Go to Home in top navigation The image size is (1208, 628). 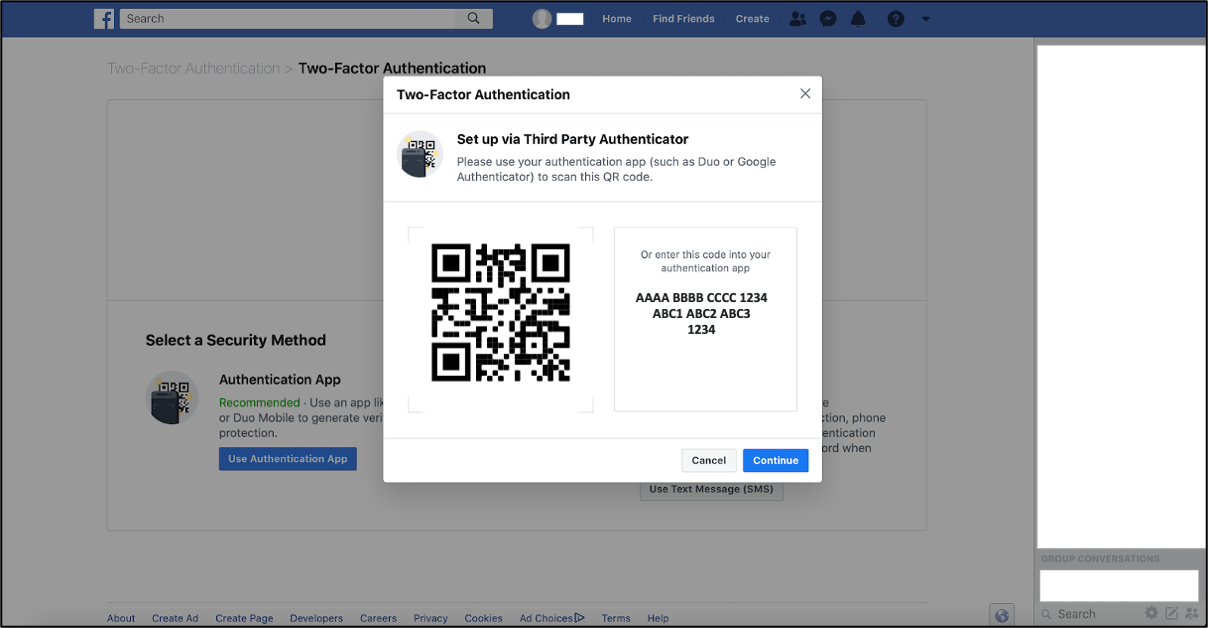617,19
